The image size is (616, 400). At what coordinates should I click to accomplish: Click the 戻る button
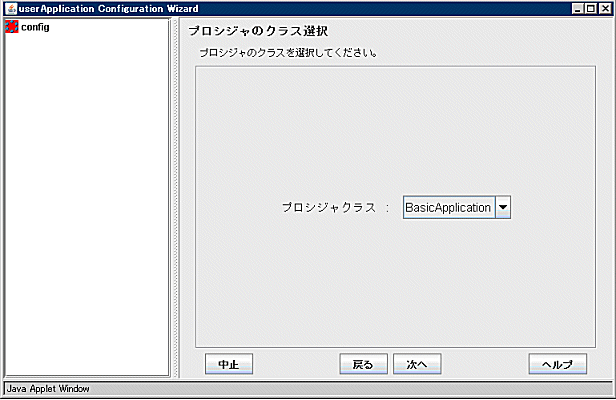point(363,364)
